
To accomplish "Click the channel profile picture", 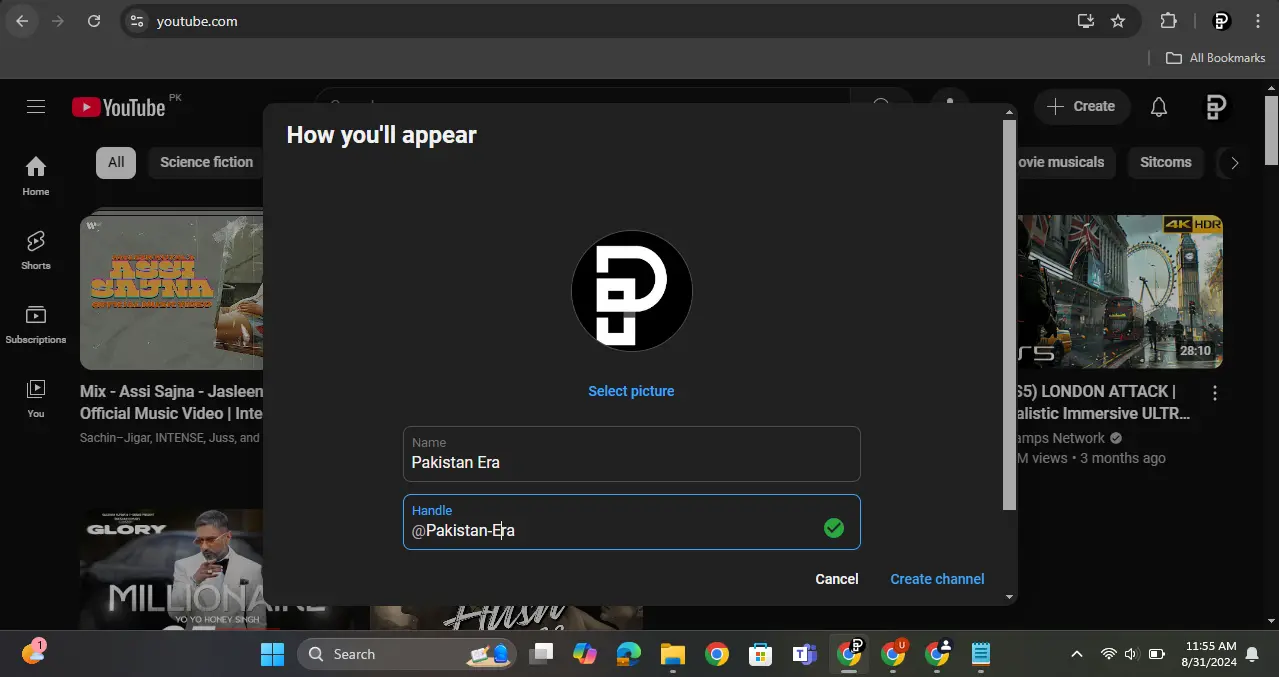I will [x=631, y=291].
